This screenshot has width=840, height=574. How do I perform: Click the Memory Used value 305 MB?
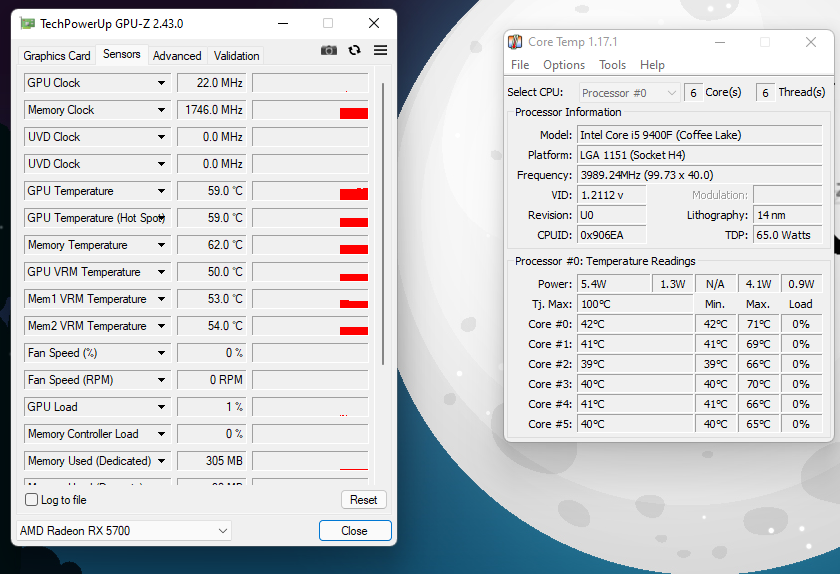coord(212,461)
